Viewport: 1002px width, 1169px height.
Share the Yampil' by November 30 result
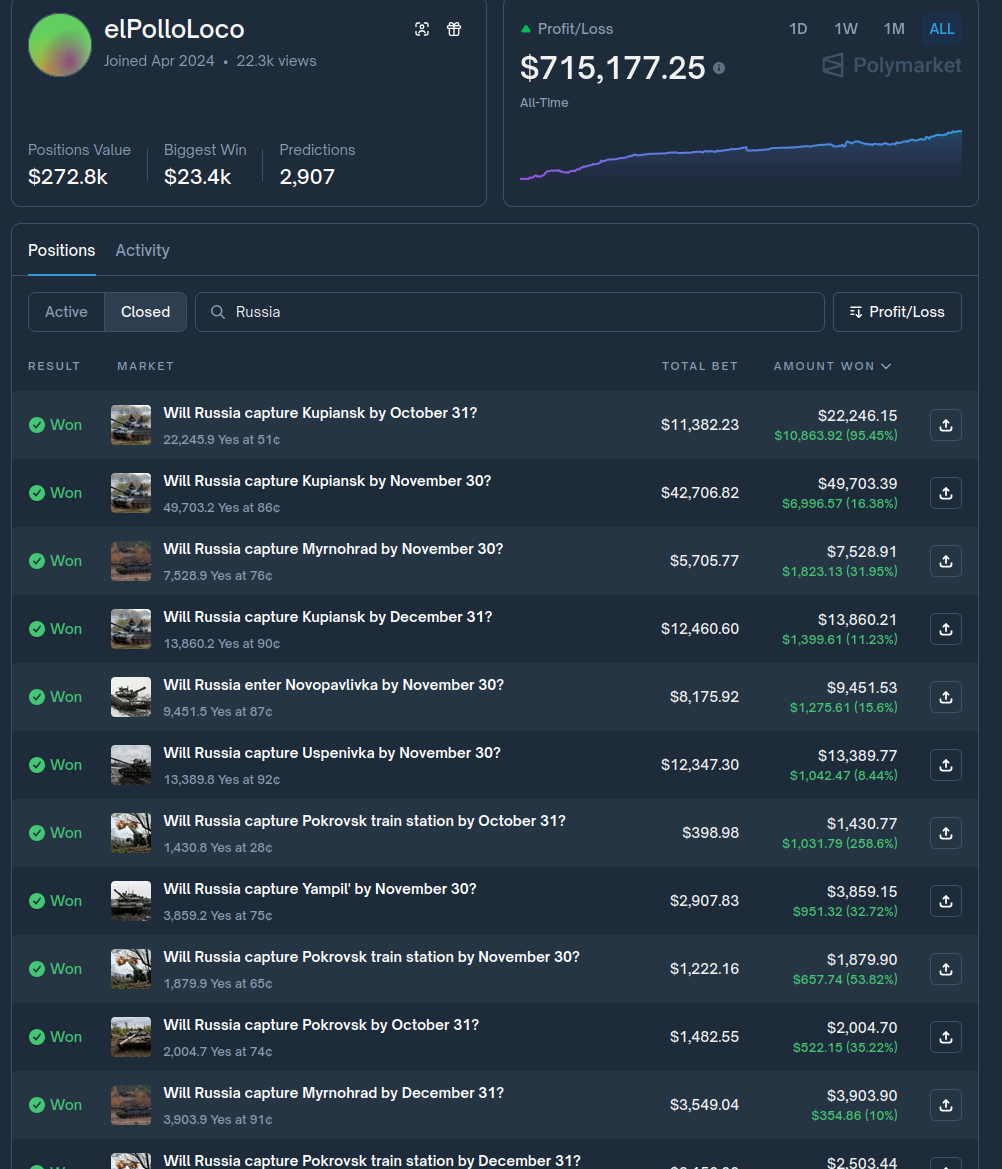pyautogui.click(x=945, y=901)
